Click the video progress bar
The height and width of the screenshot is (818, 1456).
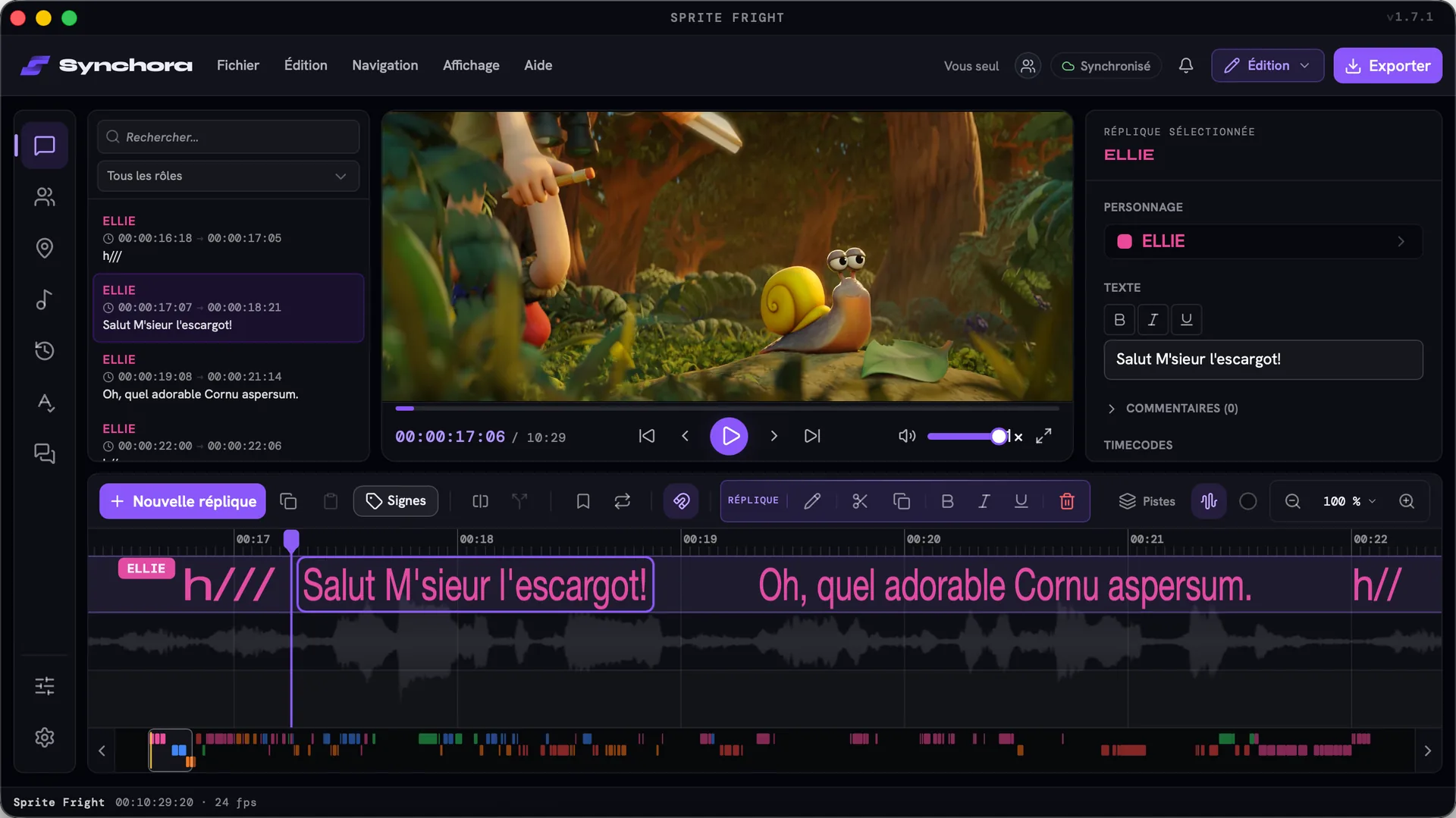tap(727, 409)
